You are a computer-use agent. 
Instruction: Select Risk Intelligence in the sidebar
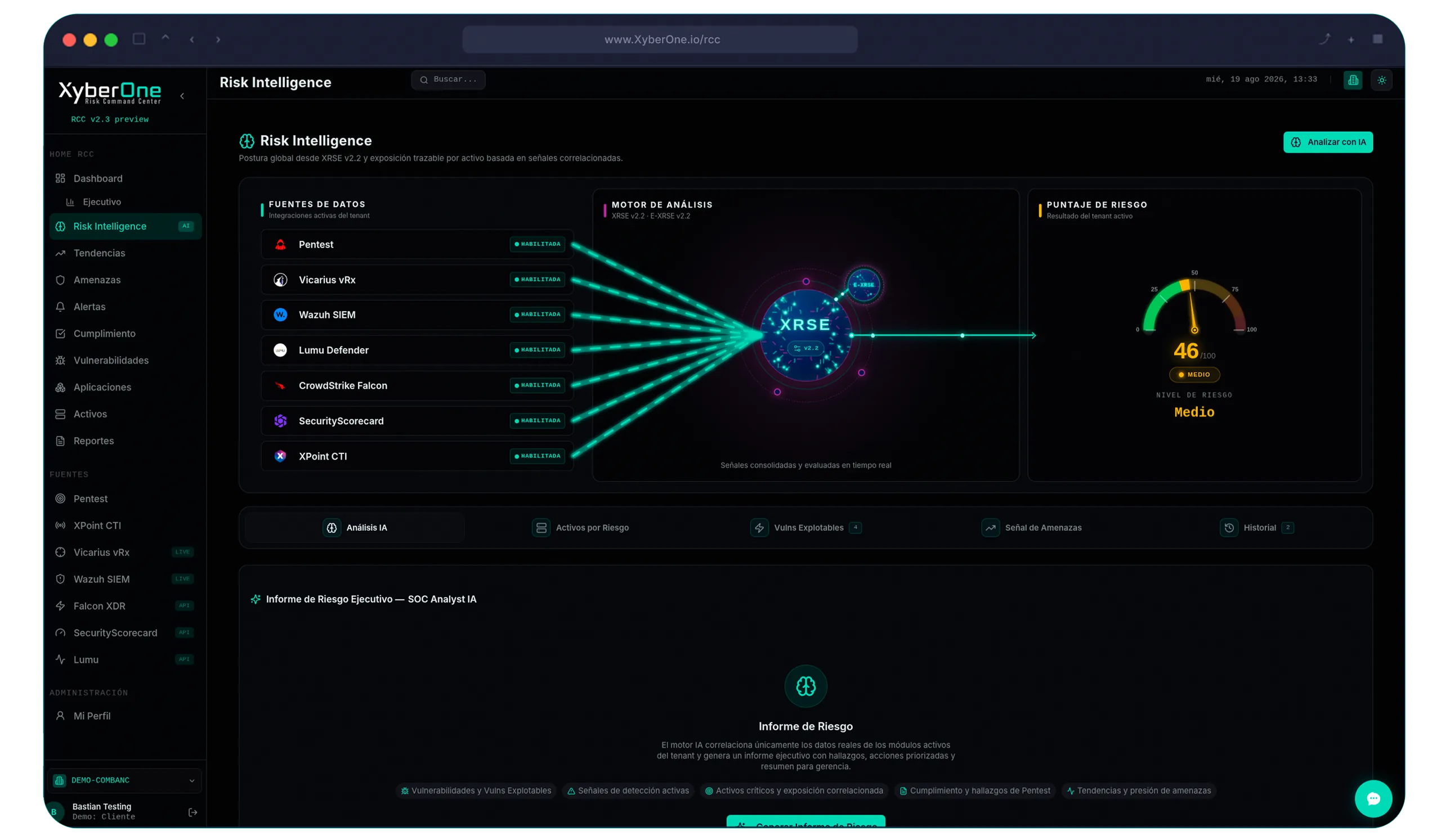[126, 226]
